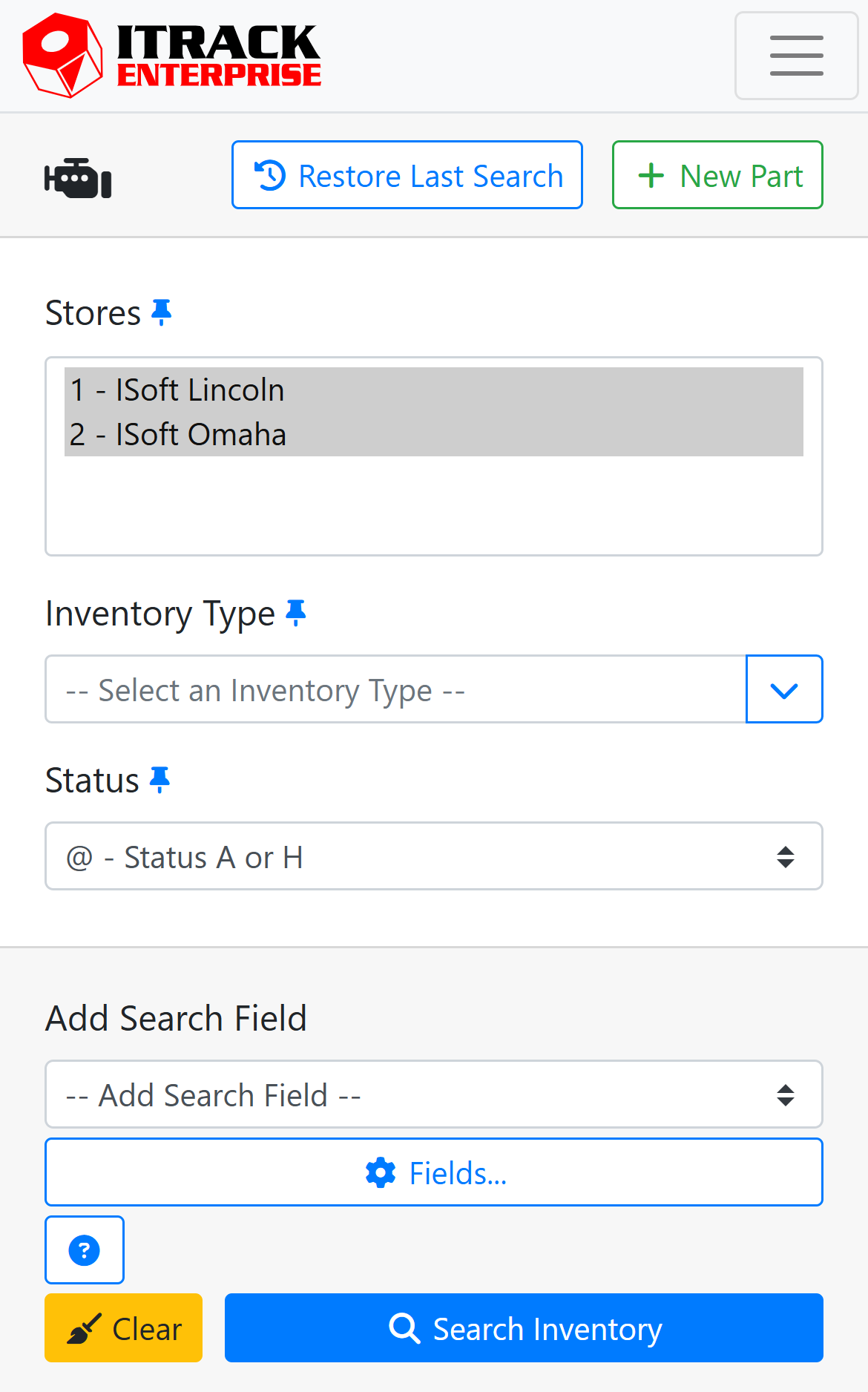Open the Status selector showing Status A or H
868x1392 pixels.
(x=434, y=856)
